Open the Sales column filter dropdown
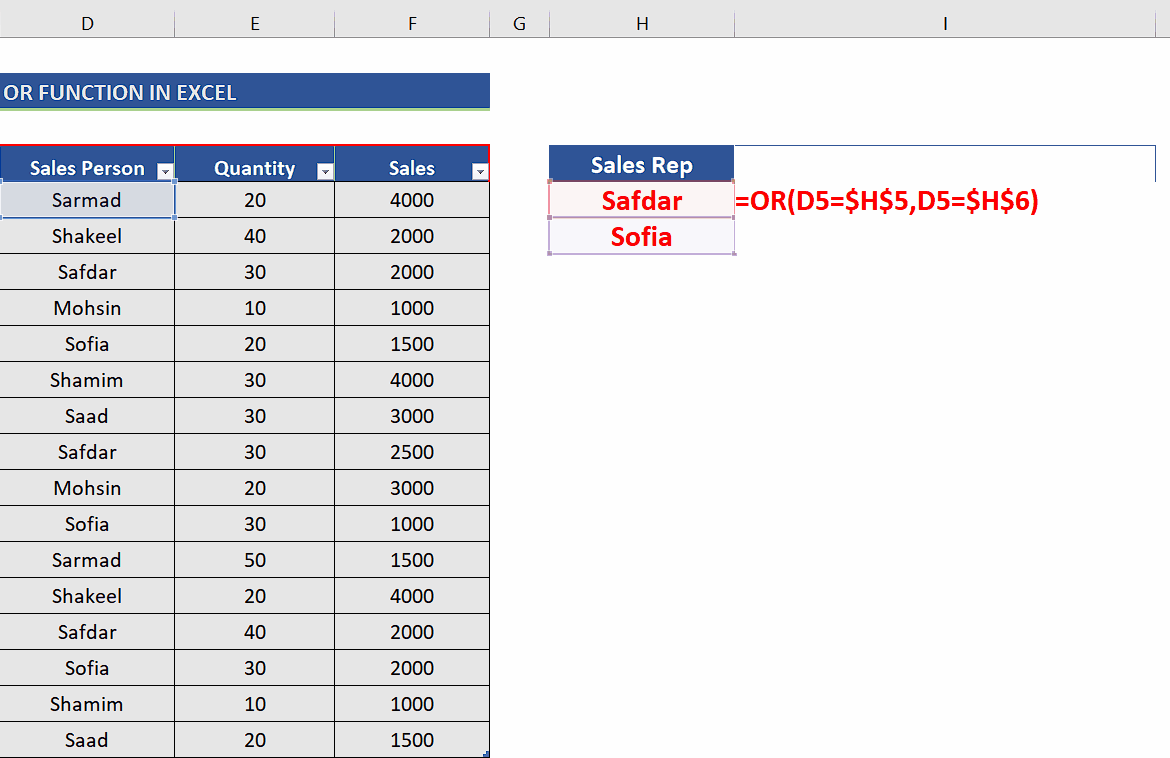Screen dimensions: 1170x758 [x=480, y=171]
